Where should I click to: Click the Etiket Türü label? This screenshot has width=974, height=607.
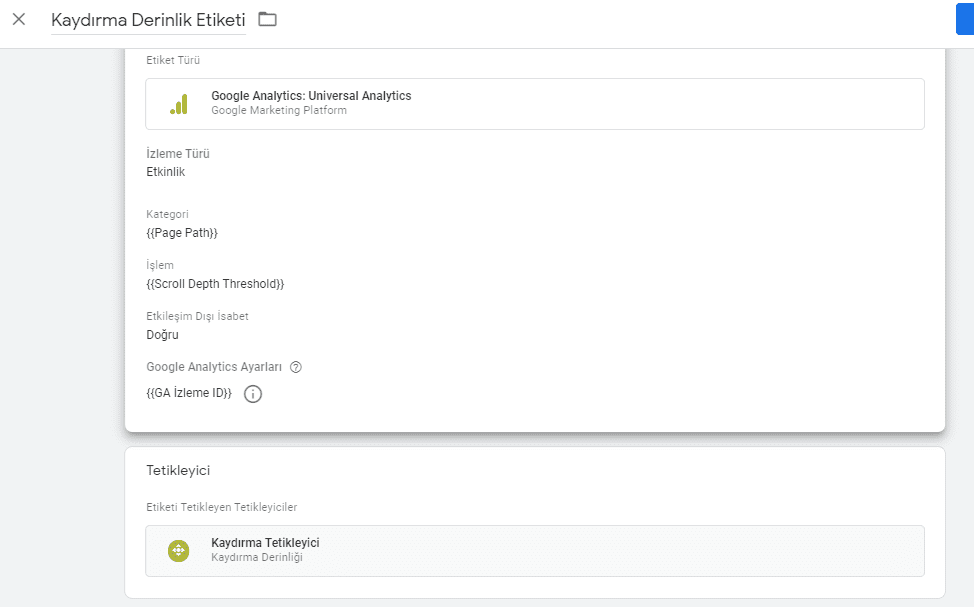click(173, 61)
